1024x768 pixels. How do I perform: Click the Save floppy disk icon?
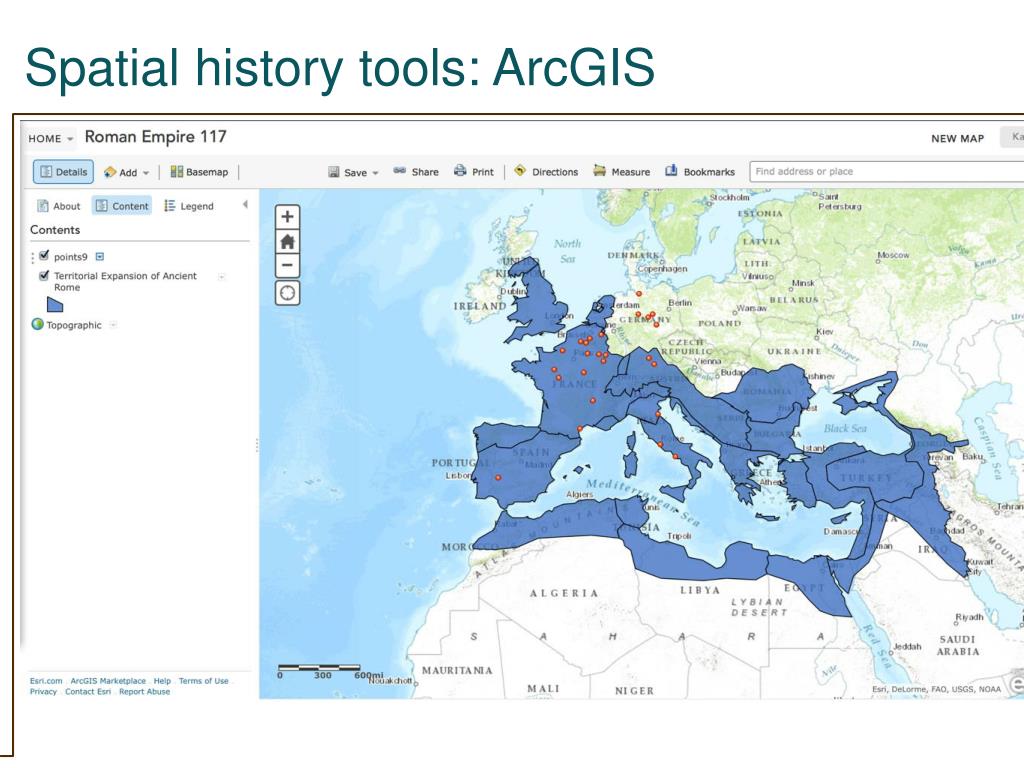[334, 172]
